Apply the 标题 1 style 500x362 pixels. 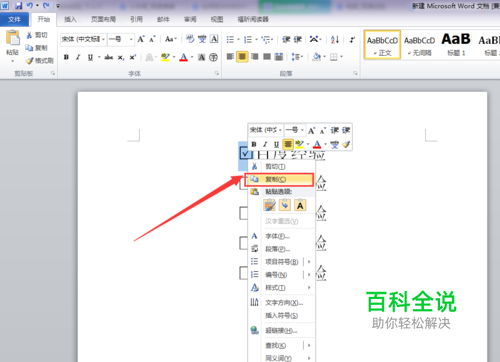456,45
